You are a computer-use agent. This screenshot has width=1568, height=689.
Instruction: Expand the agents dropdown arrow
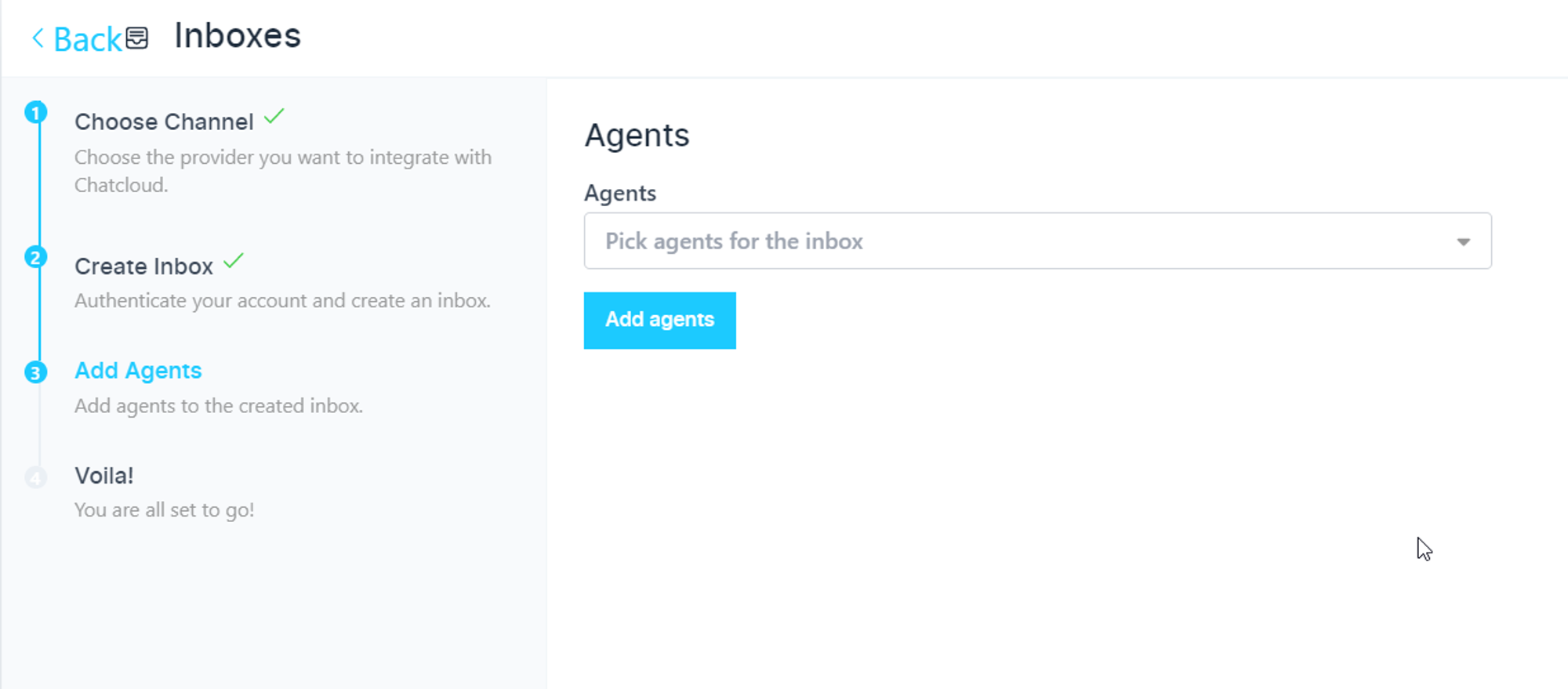tap(1463, 241)
